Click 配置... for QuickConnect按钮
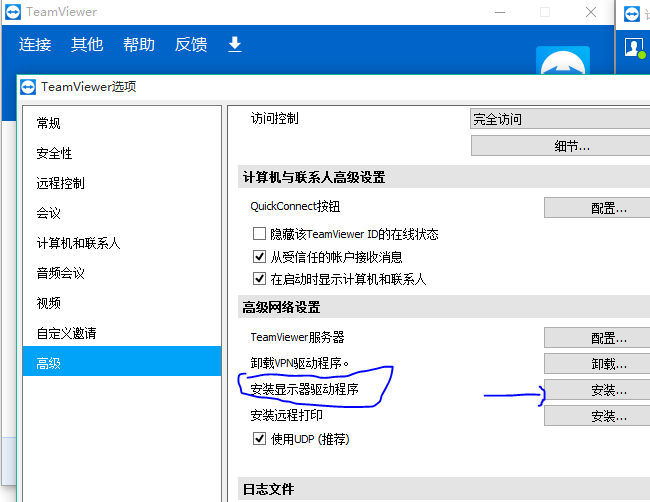 pyautogui.click(x=597, y=208)
